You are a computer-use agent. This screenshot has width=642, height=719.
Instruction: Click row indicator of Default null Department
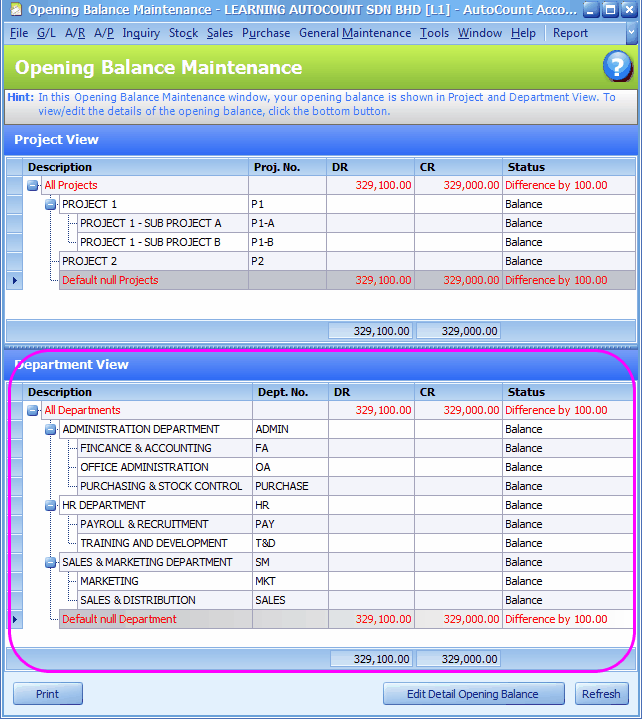click(x=15, y=619)
